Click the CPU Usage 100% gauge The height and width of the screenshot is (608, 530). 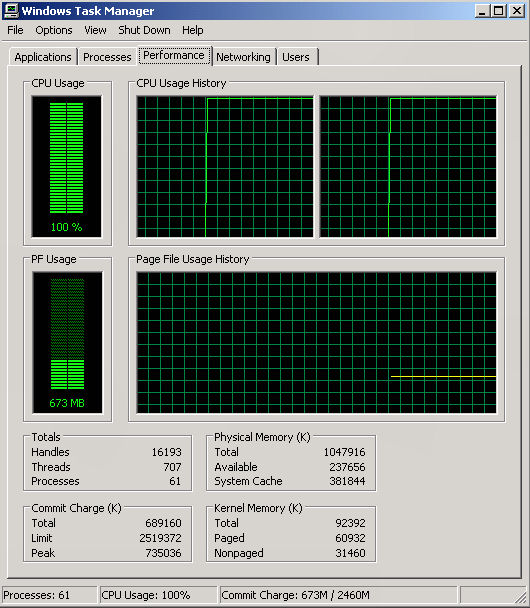pyautogui.click(x=67, y=166)
